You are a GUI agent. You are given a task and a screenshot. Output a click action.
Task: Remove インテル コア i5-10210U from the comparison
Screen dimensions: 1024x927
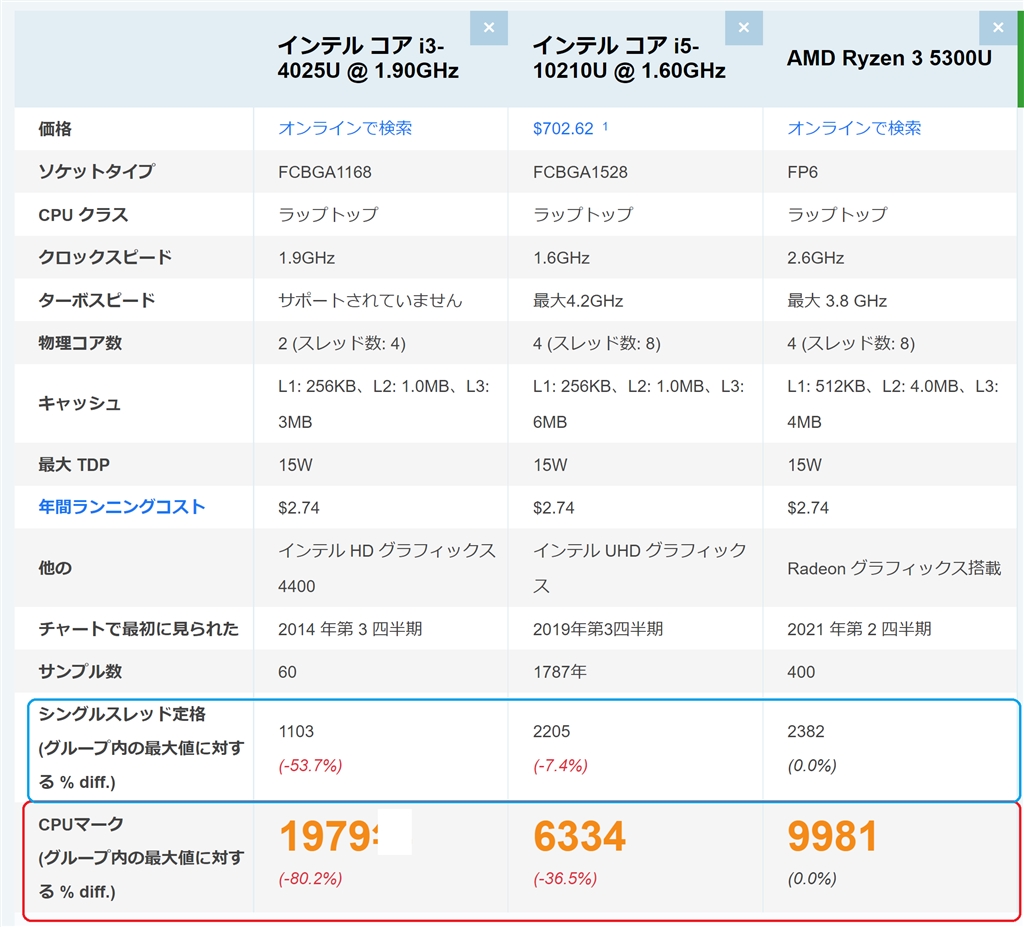744,28
